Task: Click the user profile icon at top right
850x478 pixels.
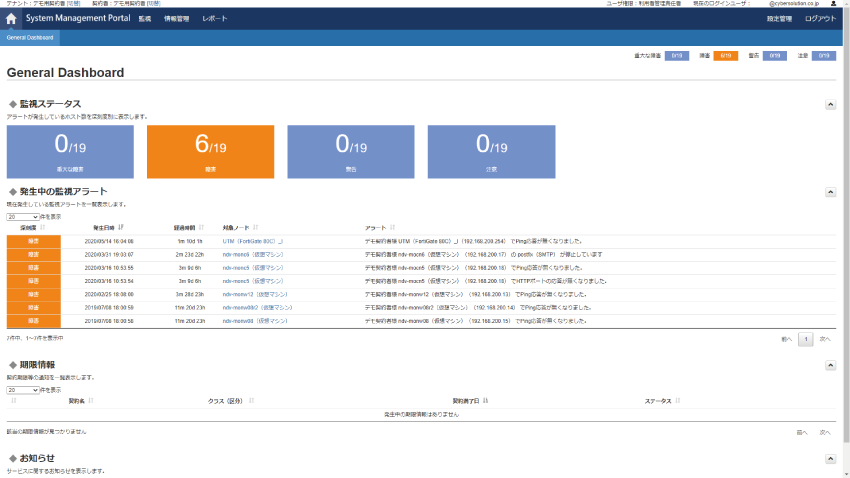Action: [833, 3]
